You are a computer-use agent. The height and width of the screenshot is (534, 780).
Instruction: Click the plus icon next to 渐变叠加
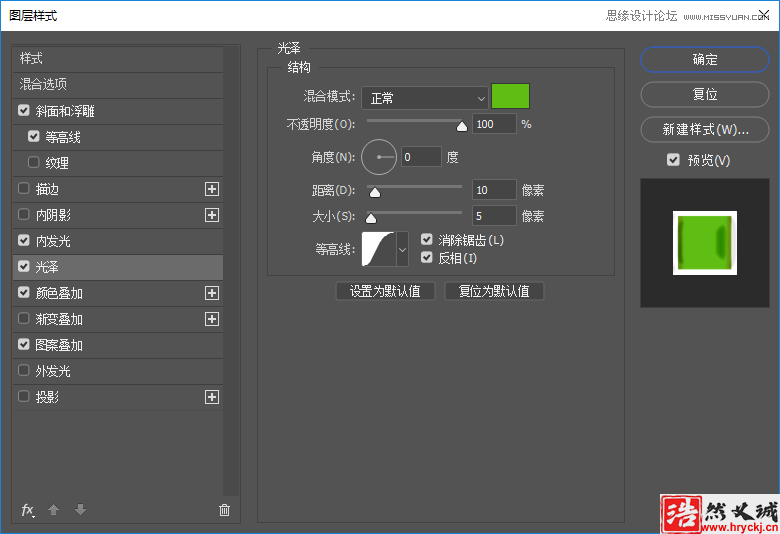(x=212, y=319)
